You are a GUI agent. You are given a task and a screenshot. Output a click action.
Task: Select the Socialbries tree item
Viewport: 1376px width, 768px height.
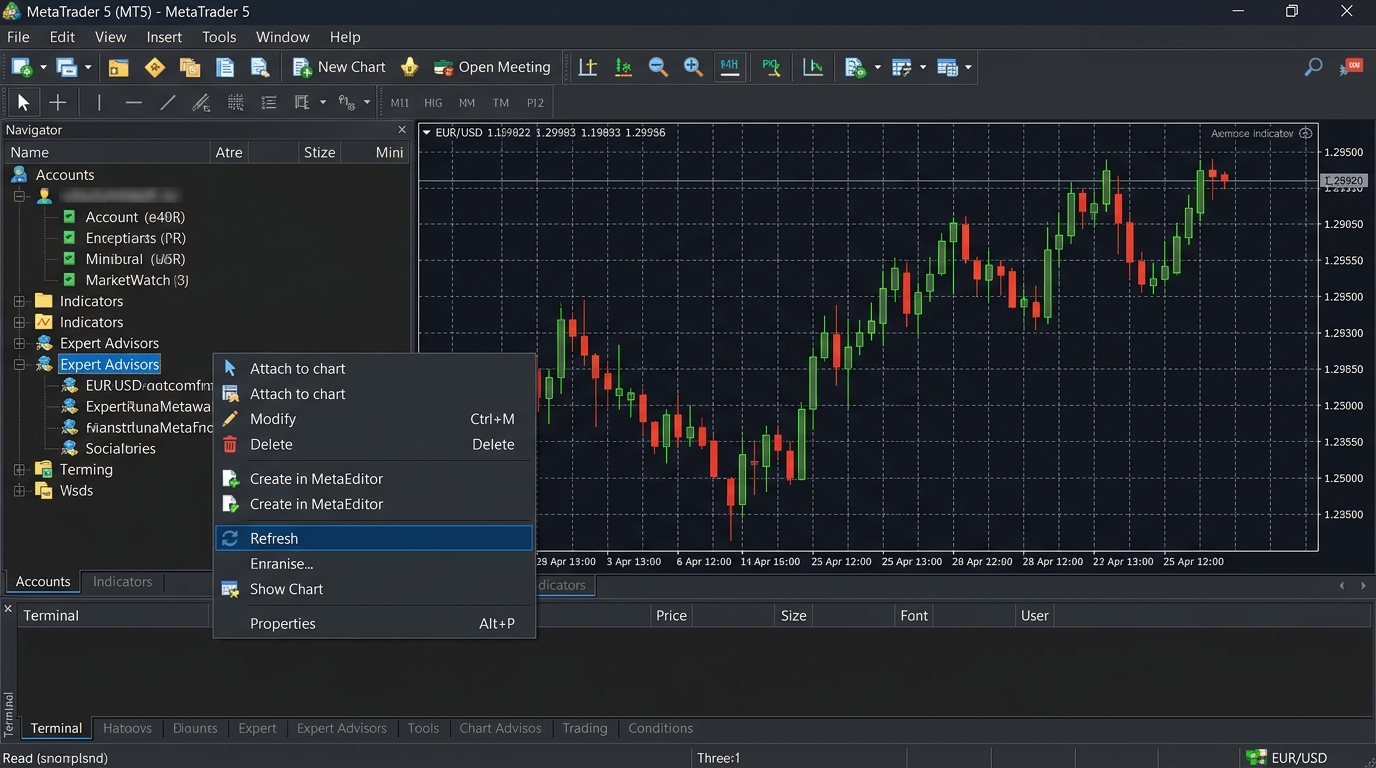click(120, 448)
